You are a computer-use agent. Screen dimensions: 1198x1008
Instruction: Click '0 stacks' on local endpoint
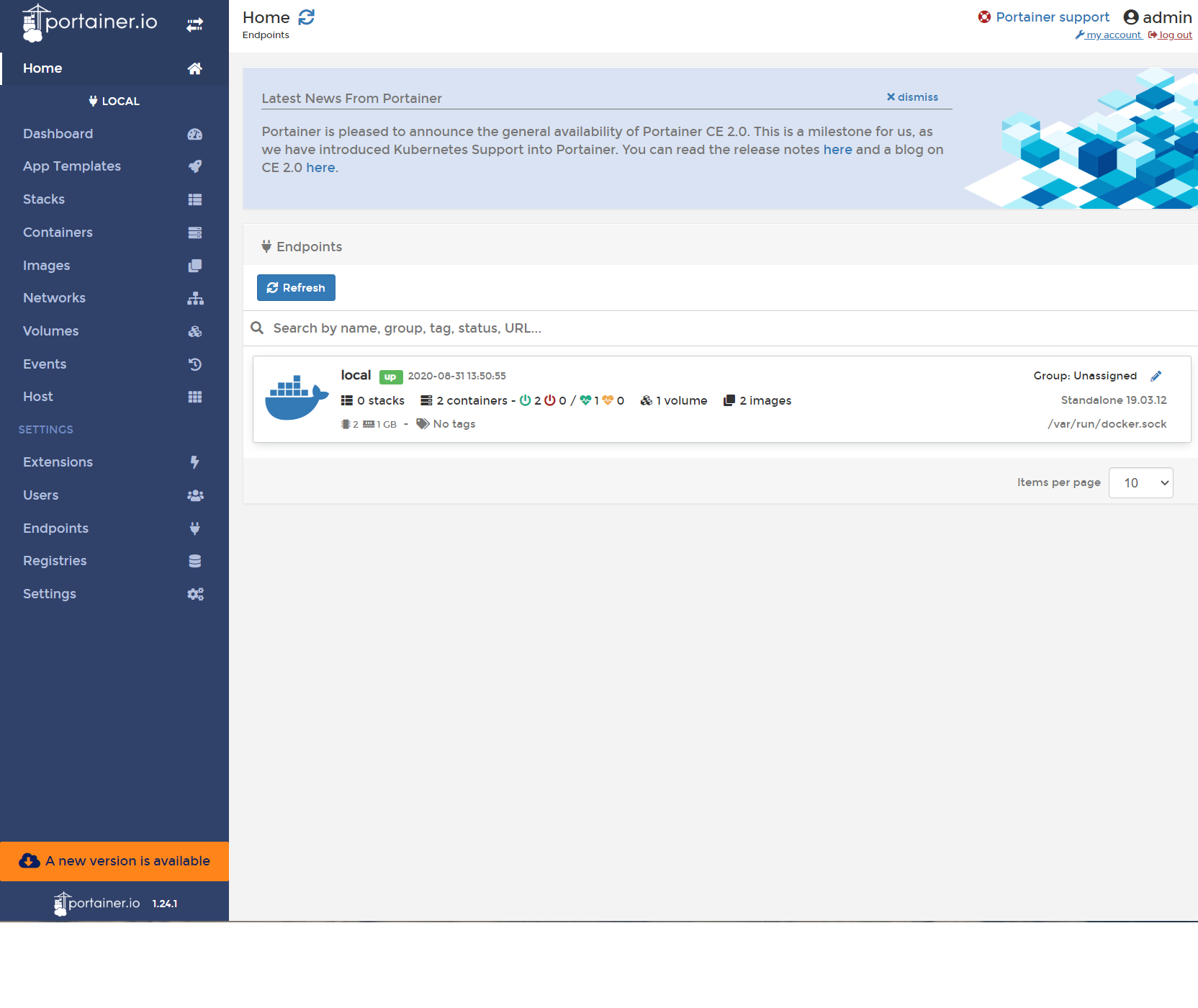[373, 401]
